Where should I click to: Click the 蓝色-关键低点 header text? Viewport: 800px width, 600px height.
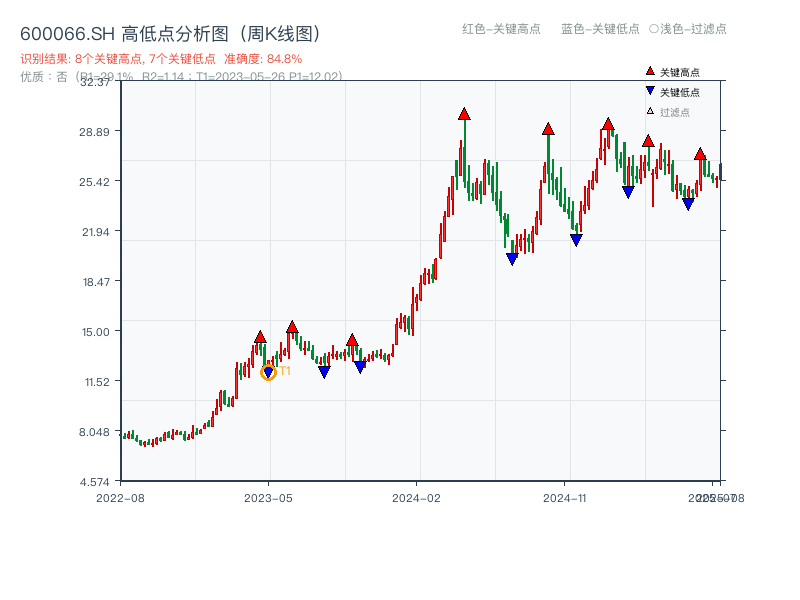[600, 29]
